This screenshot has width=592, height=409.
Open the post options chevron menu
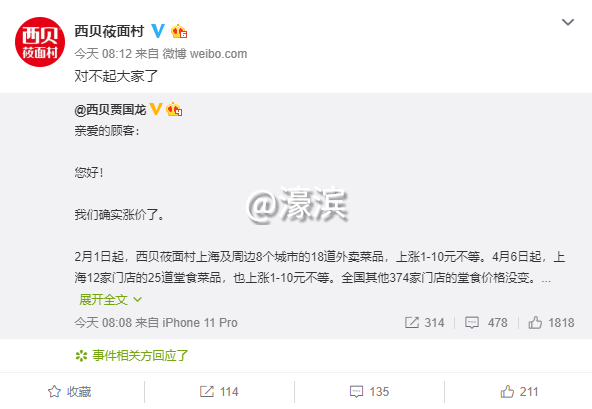(x=567, y=22)
